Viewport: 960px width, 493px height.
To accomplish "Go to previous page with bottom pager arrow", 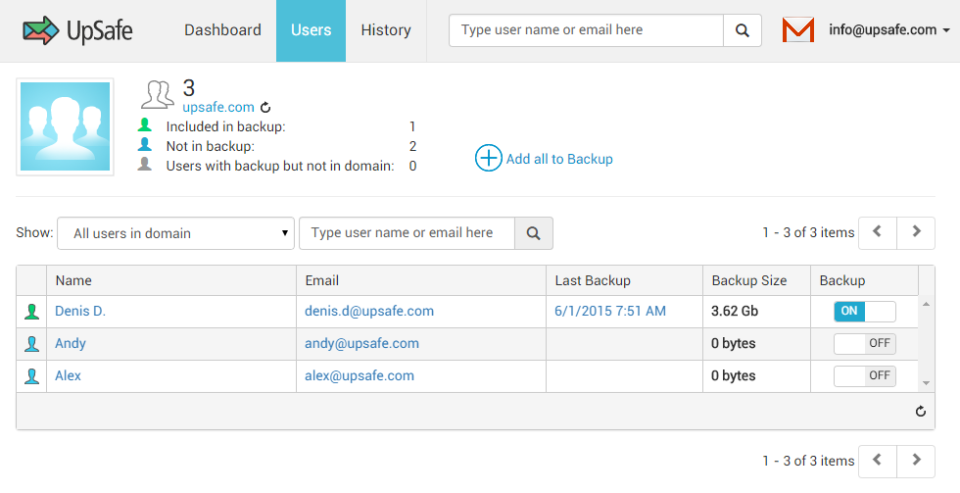I will tap(877, 461).
